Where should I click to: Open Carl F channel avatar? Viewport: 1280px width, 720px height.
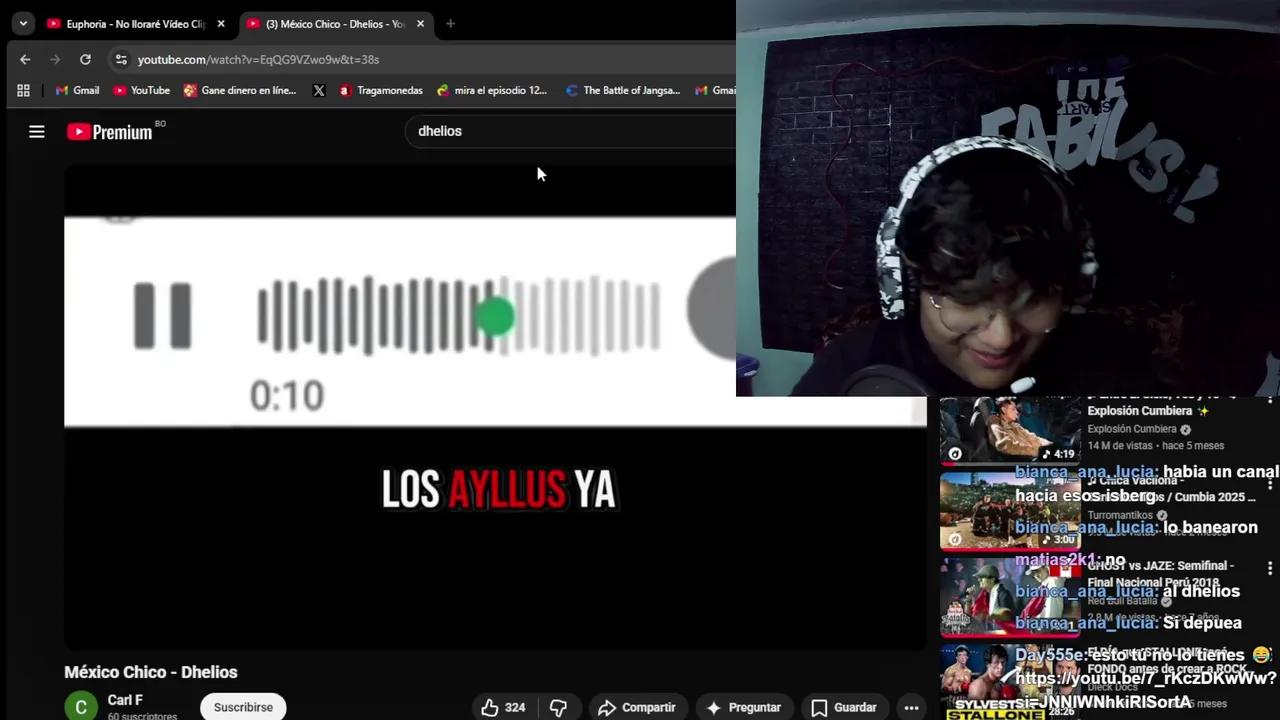click(x=81, y=706)
